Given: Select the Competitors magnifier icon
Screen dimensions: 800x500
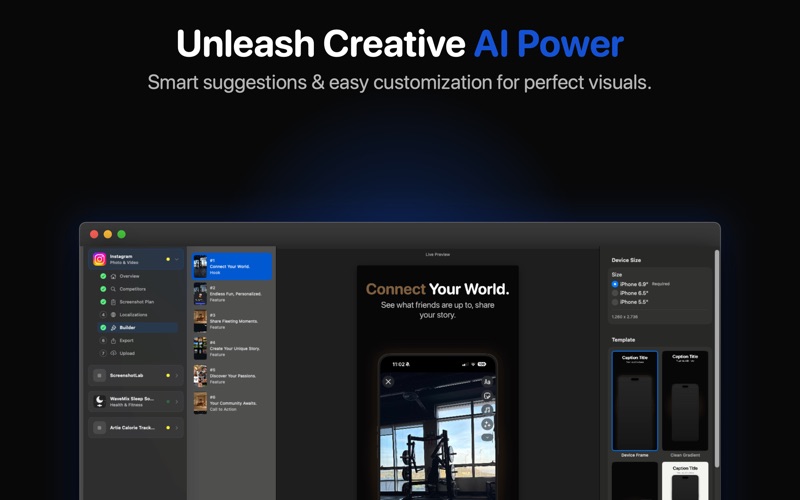Looking at the screenshot, I should [113, 289].
